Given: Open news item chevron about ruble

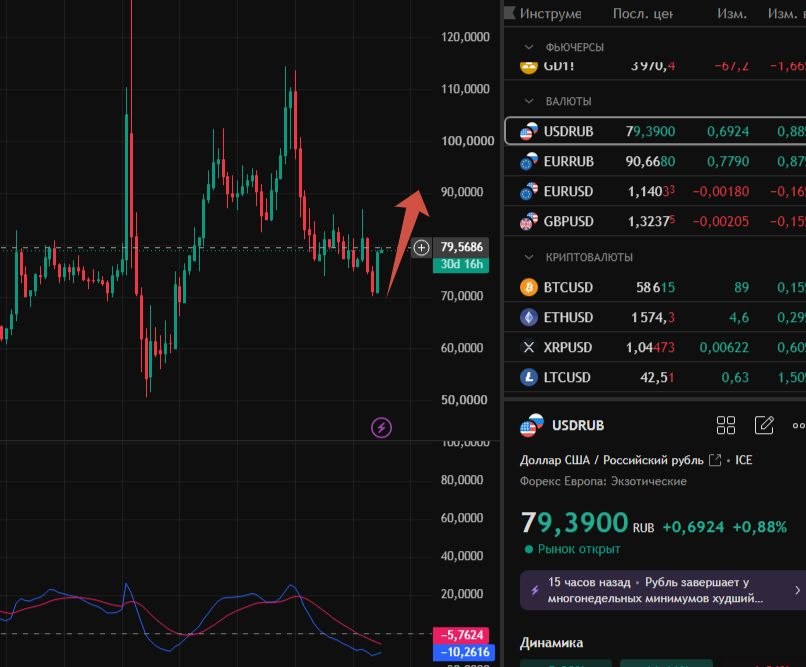Looking at the screenshot, I should [x=797, y=590].
